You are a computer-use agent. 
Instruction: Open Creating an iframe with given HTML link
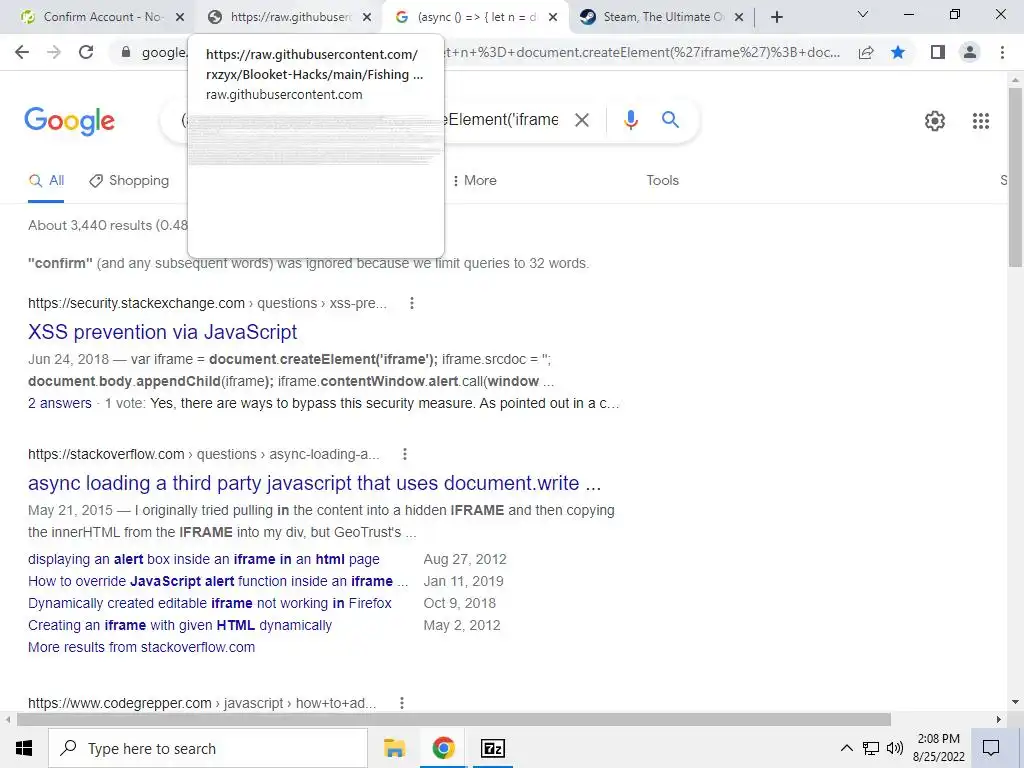[x=180, y=626]
